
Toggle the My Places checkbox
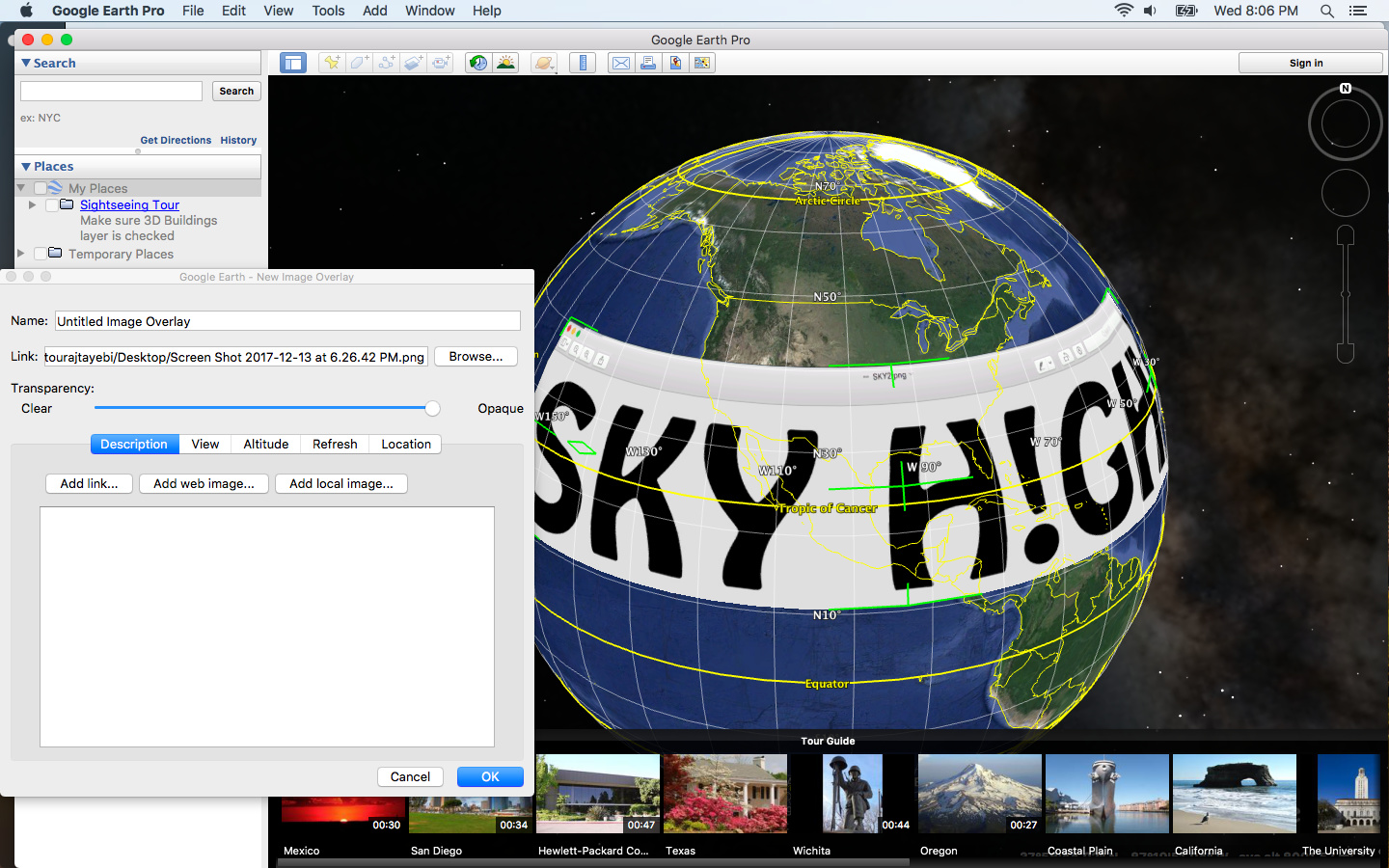pos(41,188)
